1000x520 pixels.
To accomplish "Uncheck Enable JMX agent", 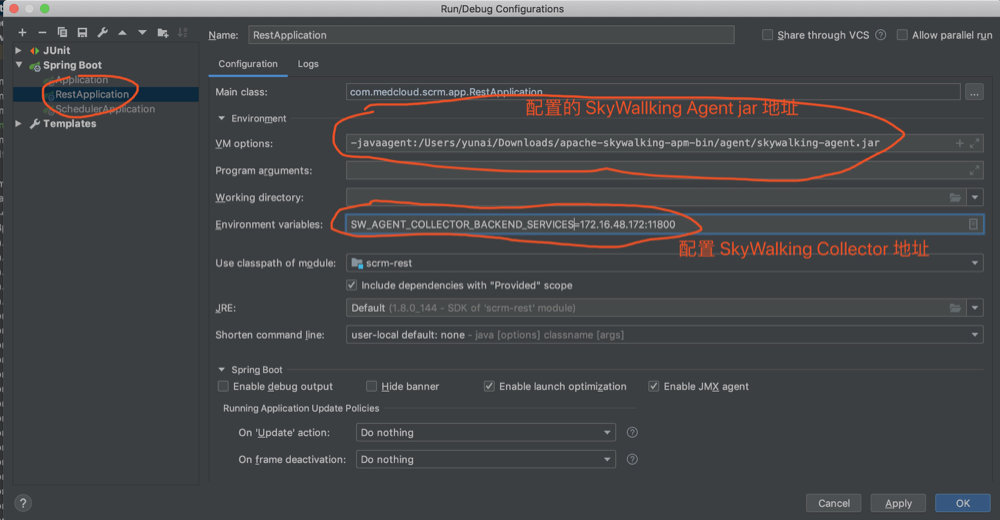I will [x=654, y=386].
